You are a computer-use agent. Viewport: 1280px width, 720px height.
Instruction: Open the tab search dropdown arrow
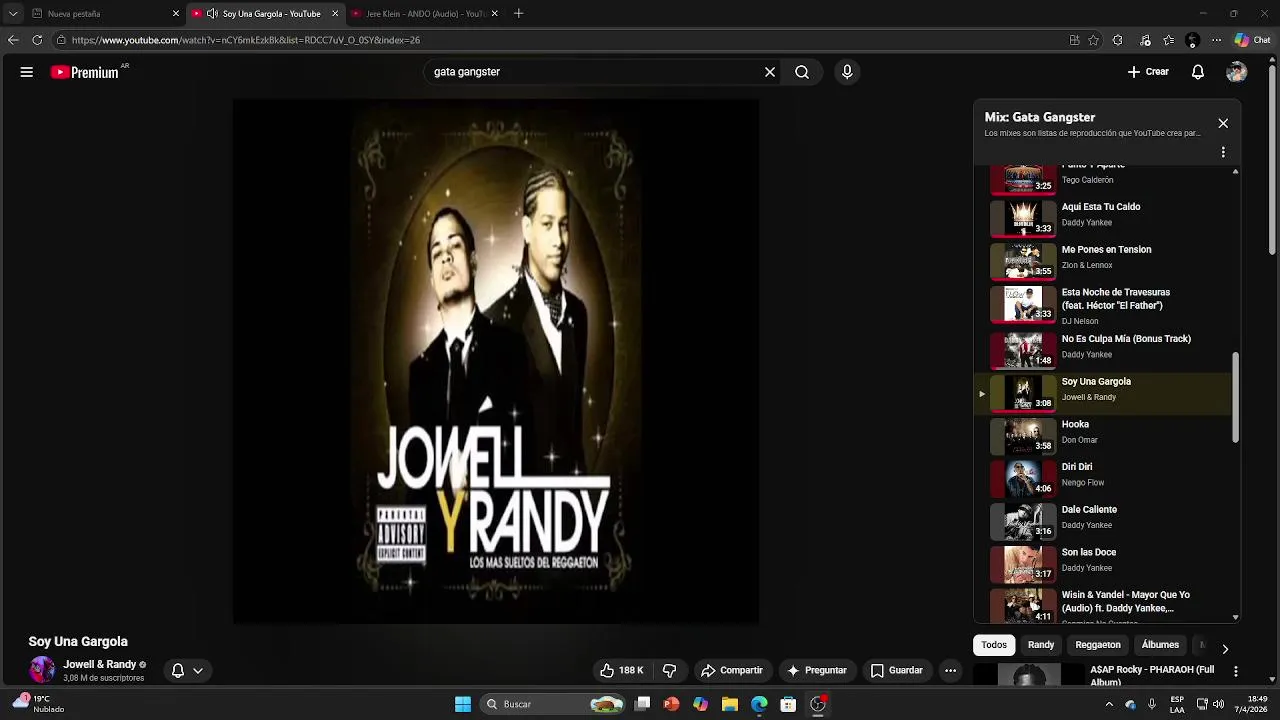tap(13, 14)
